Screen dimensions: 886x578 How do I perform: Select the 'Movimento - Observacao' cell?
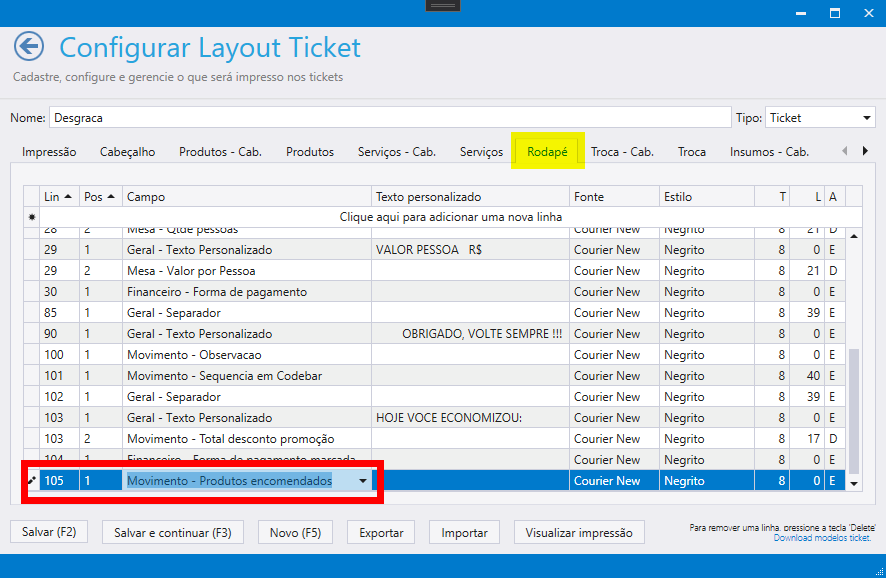[x=247, y=355]
